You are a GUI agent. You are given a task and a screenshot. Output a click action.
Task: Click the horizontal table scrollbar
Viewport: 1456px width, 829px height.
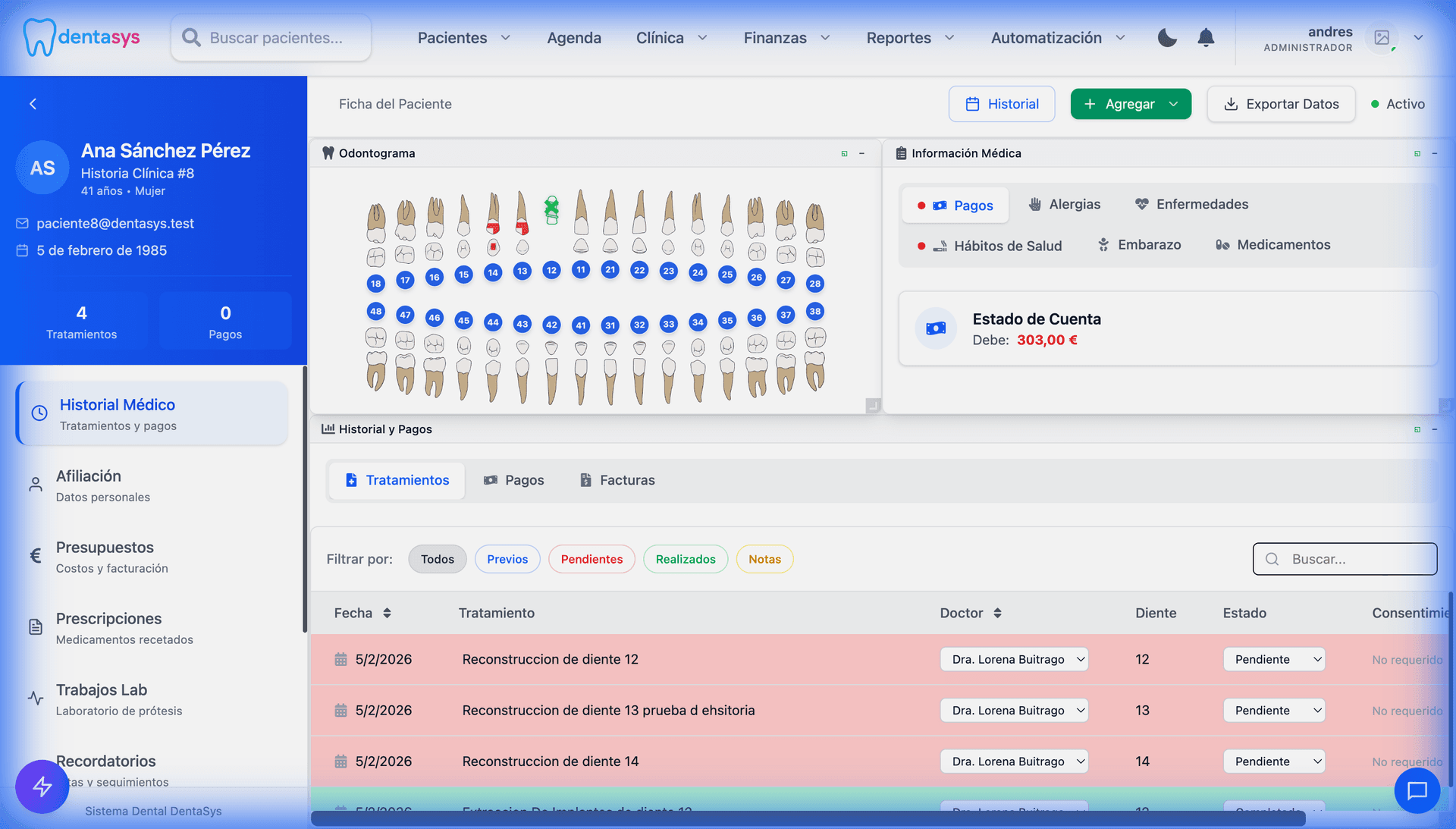click(x=808, y=819)
